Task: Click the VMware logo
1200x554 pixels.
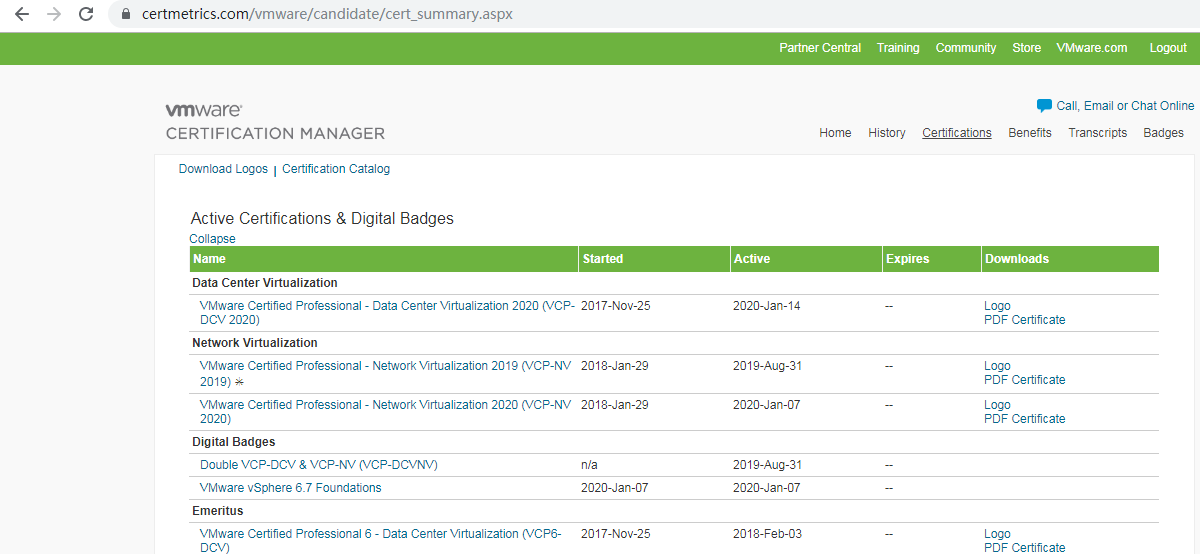Action: tap(203, 110)
